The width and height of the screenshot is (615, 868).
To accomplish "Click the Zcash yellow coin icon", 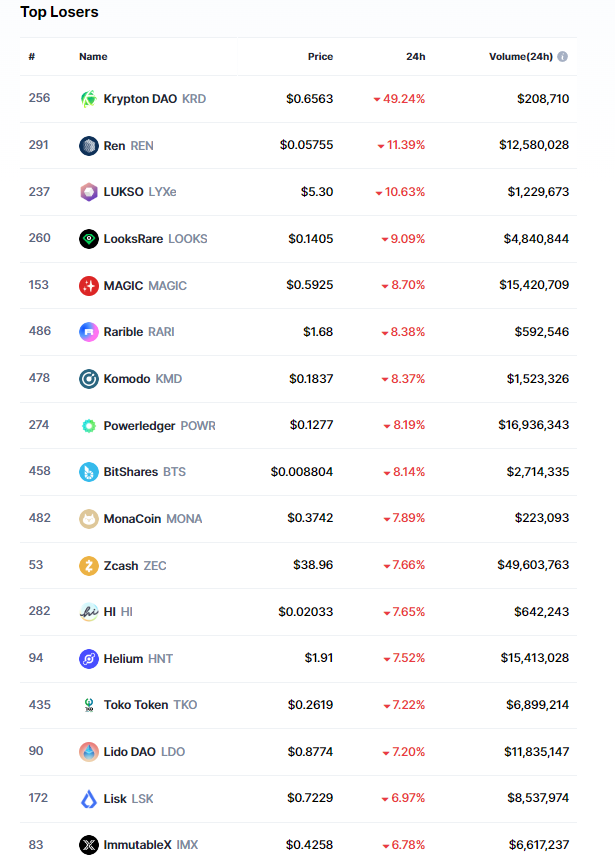I will [x=89, y=566].
